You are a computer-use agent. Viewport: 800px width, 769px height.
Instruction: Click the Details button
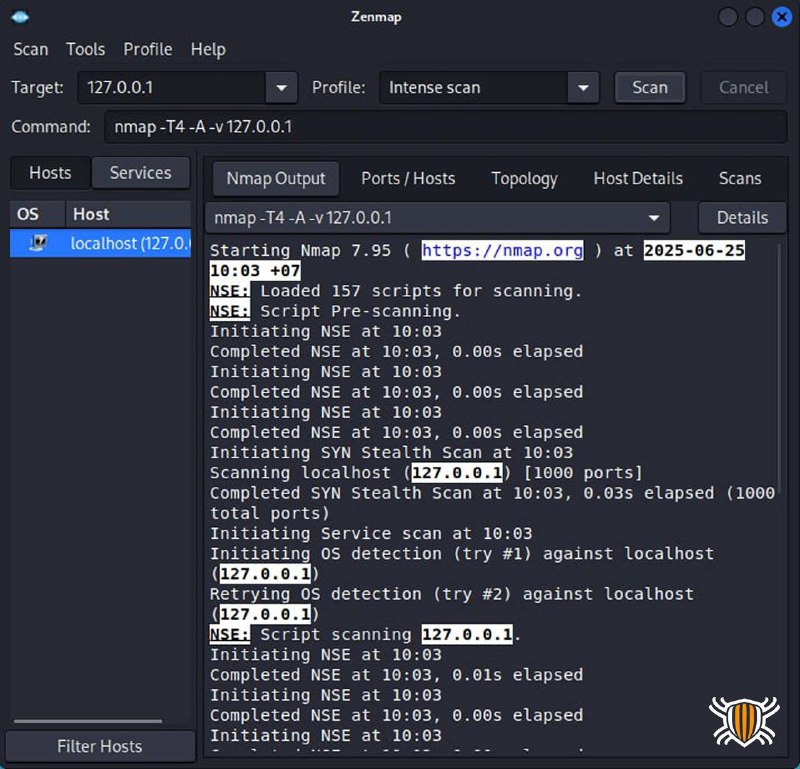pos(742,218)
